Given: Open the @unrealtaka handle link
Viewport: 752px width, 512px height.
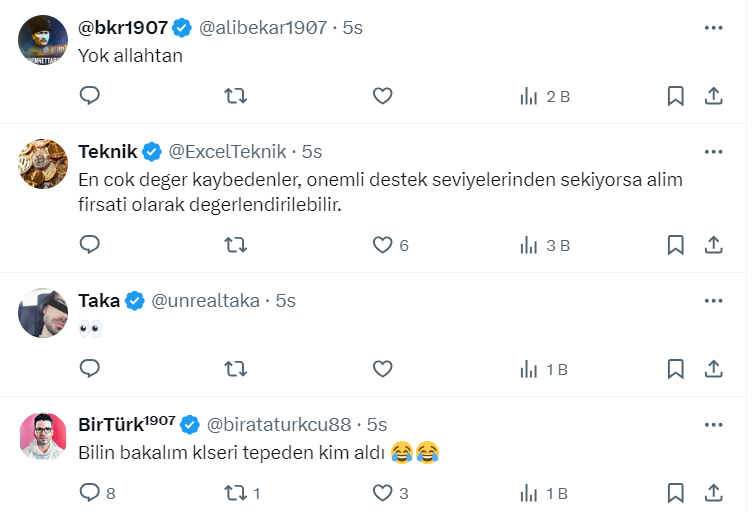Looking at the screenshot, I should point(206,300).
